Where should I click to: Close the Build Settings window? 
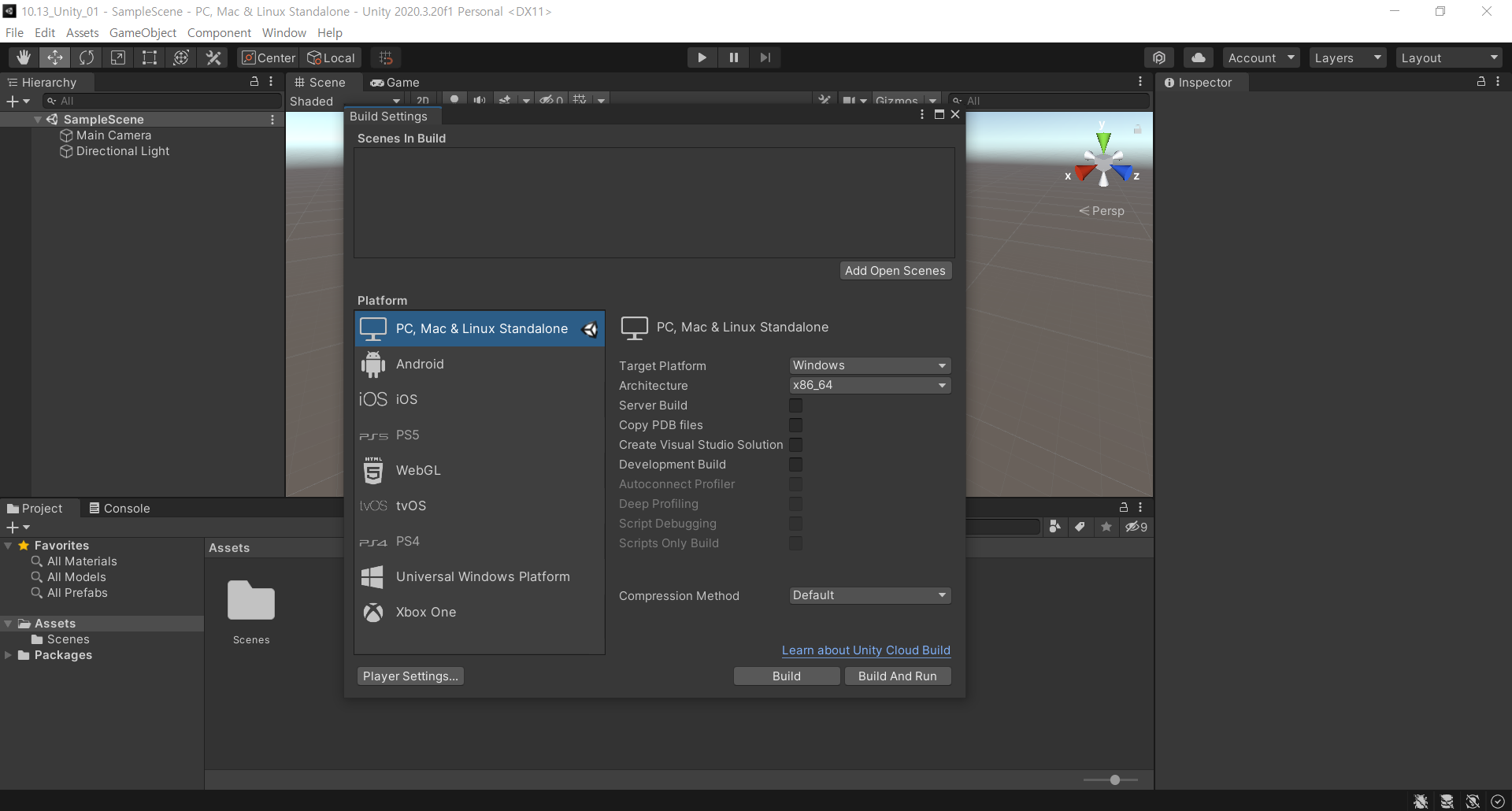point(955,115)
